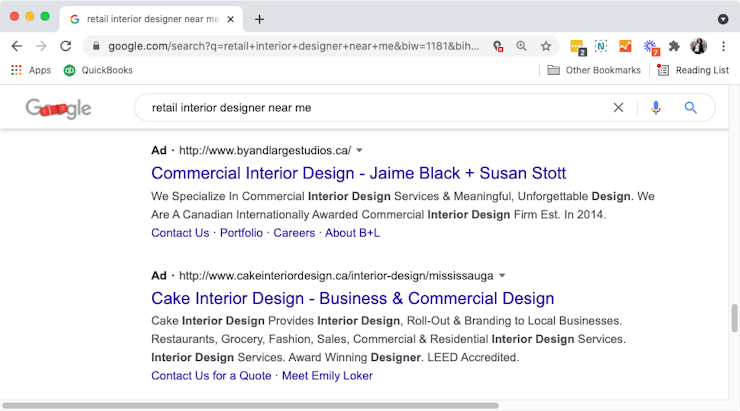Select the retail interior designer near me tab
The height and width of the screenshot is (411, 740).
tap(151, 19)
